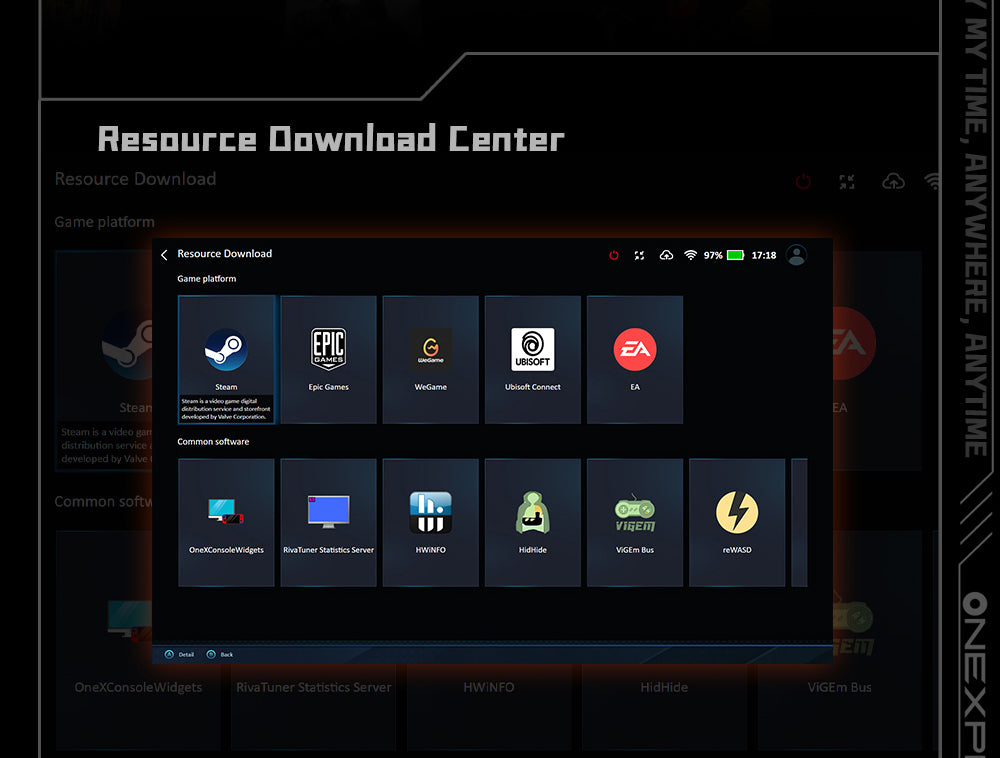Viewport: 1000px width, 758px height.
Task: Toggle fullscreen with the expand icon
Action: click(639, 255)
